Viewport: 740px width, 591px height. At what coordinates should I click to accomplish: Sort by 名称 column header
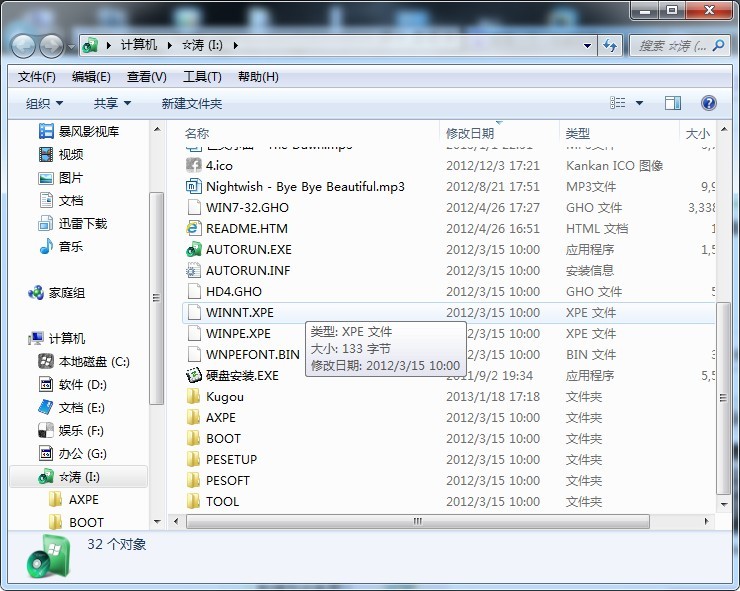coord(197,134)
